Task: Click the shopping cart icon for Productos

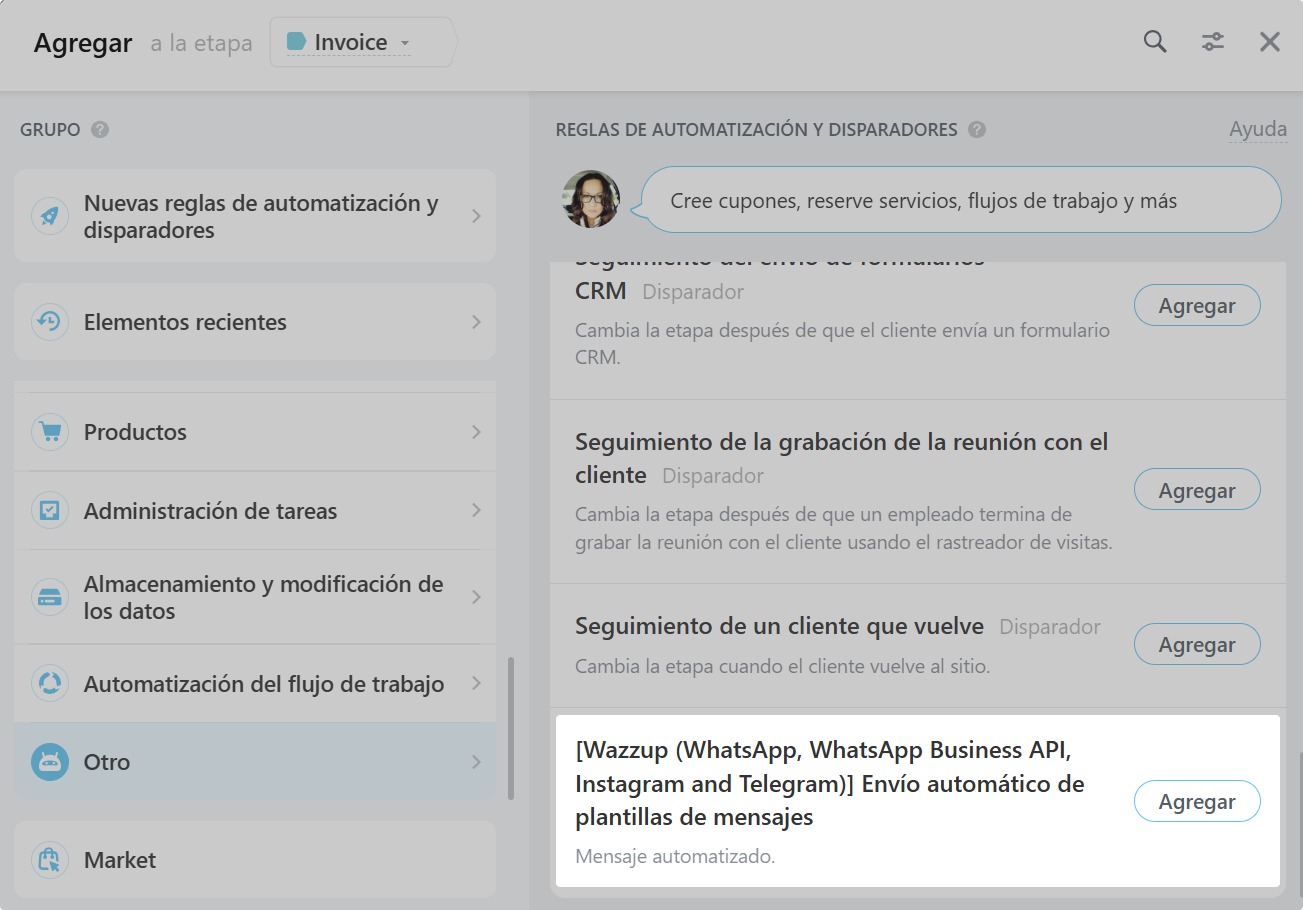Action: coord(50,432)
